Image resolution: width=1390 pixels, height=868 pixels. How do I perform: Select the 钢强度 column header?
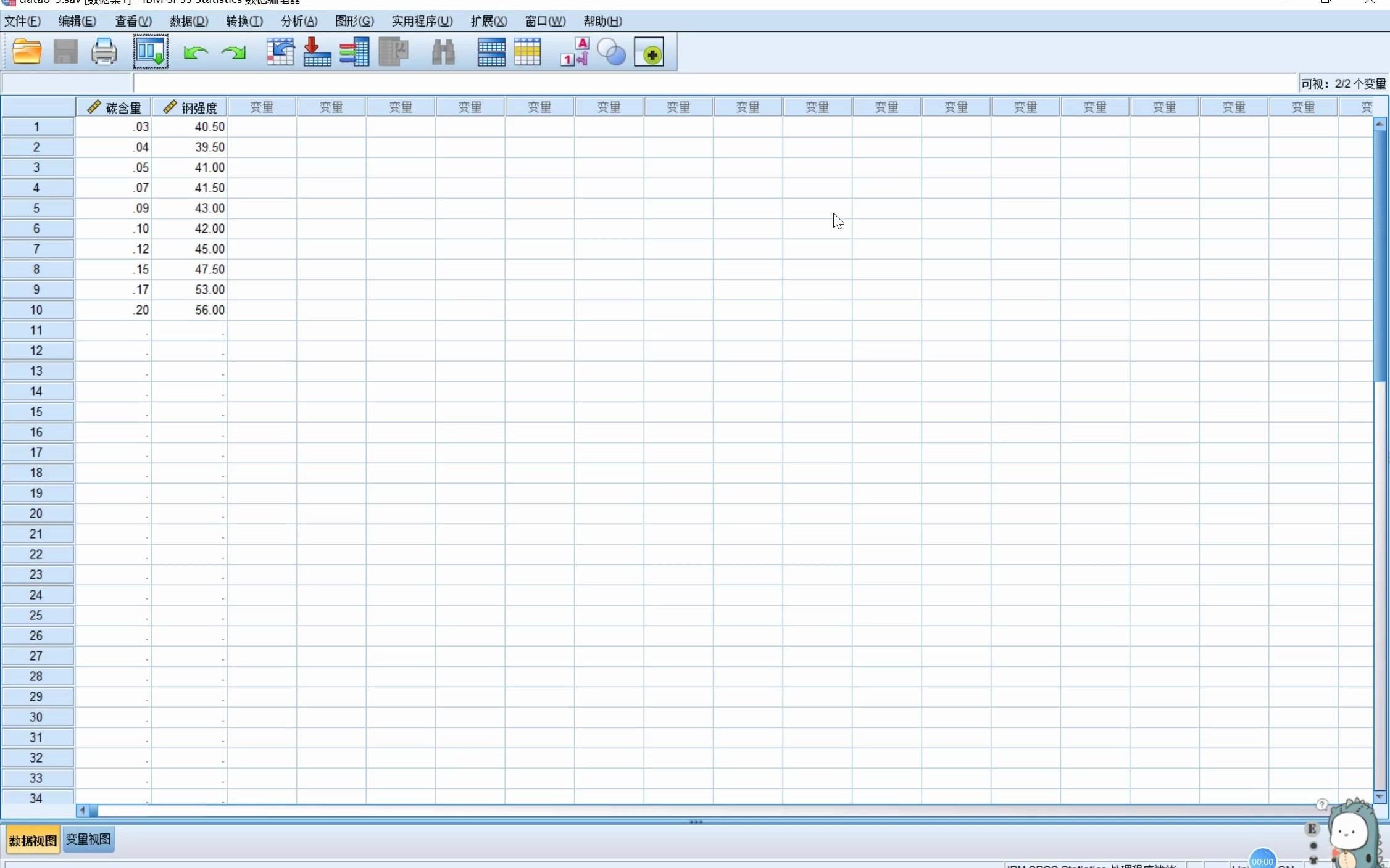[190, 107]
